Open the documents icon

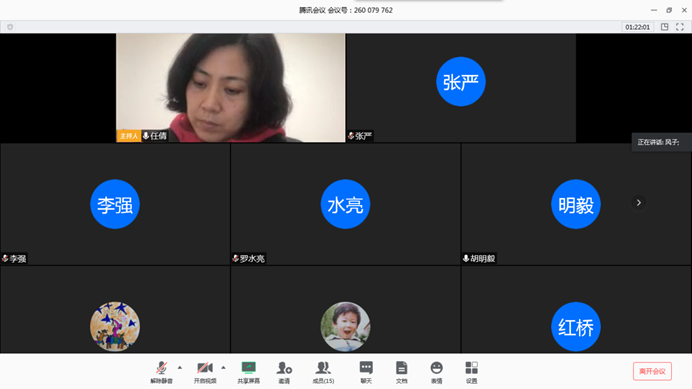(x=402, y=372)
